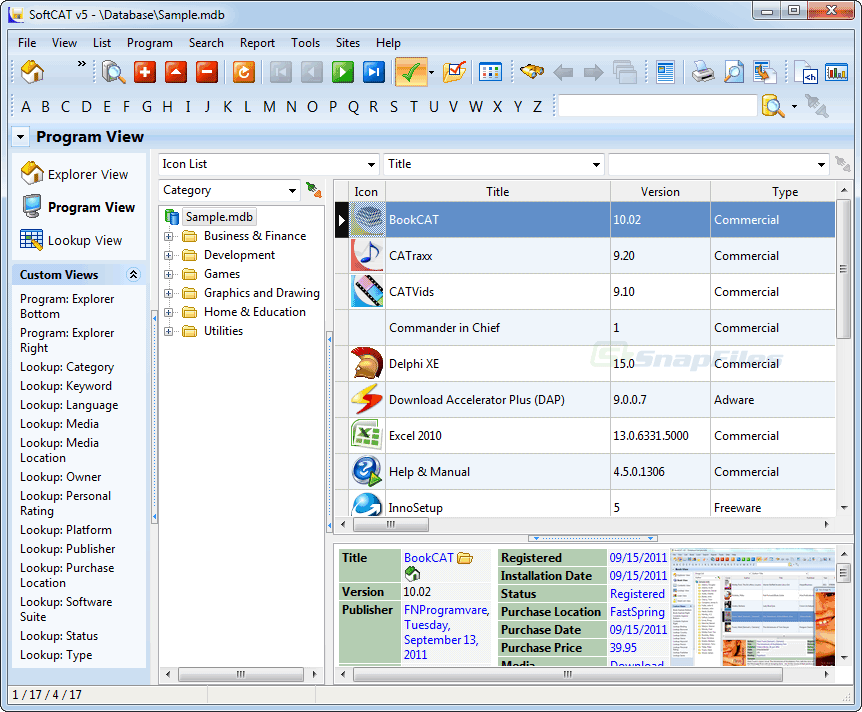862x712 pixels.
Task: Click the folder with checkbox icon
Action: click(x=454, y=72)
